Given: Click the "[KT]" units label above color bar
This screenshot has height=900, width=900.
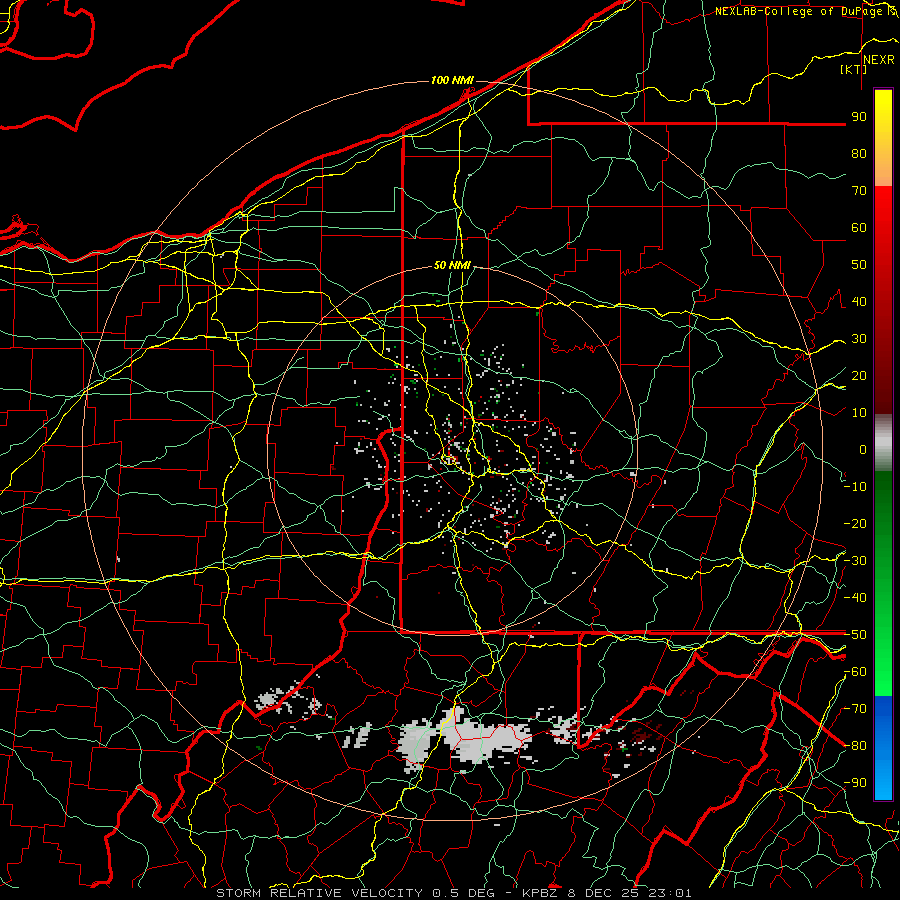Looking at the screenshot, I should [x=854, y=69].
